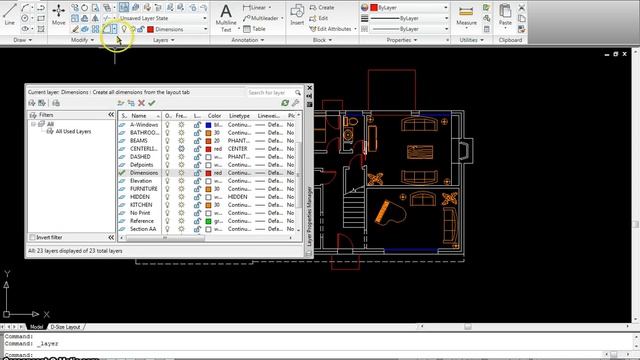Open the ByLayer color dropdown
This screenshot has height=360, width=640.
pyautogui.click(x=409, y=7)
